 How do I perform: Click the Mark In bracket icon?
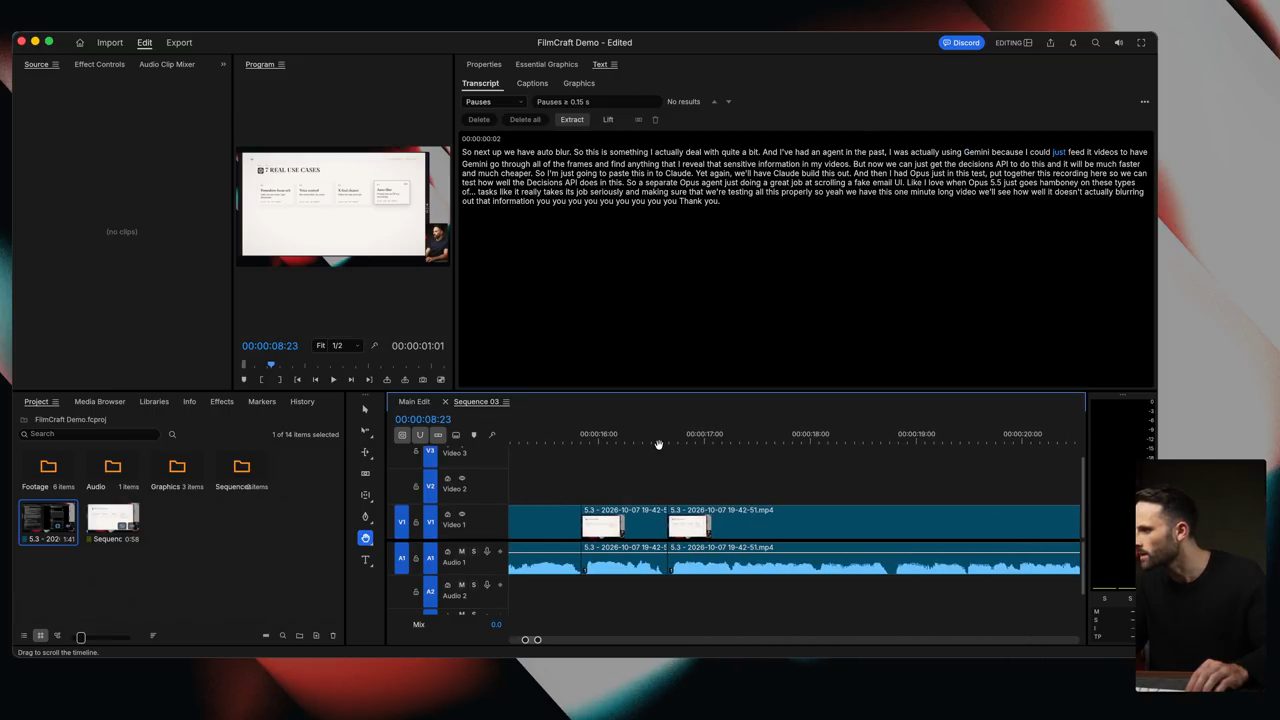[261, 380]
